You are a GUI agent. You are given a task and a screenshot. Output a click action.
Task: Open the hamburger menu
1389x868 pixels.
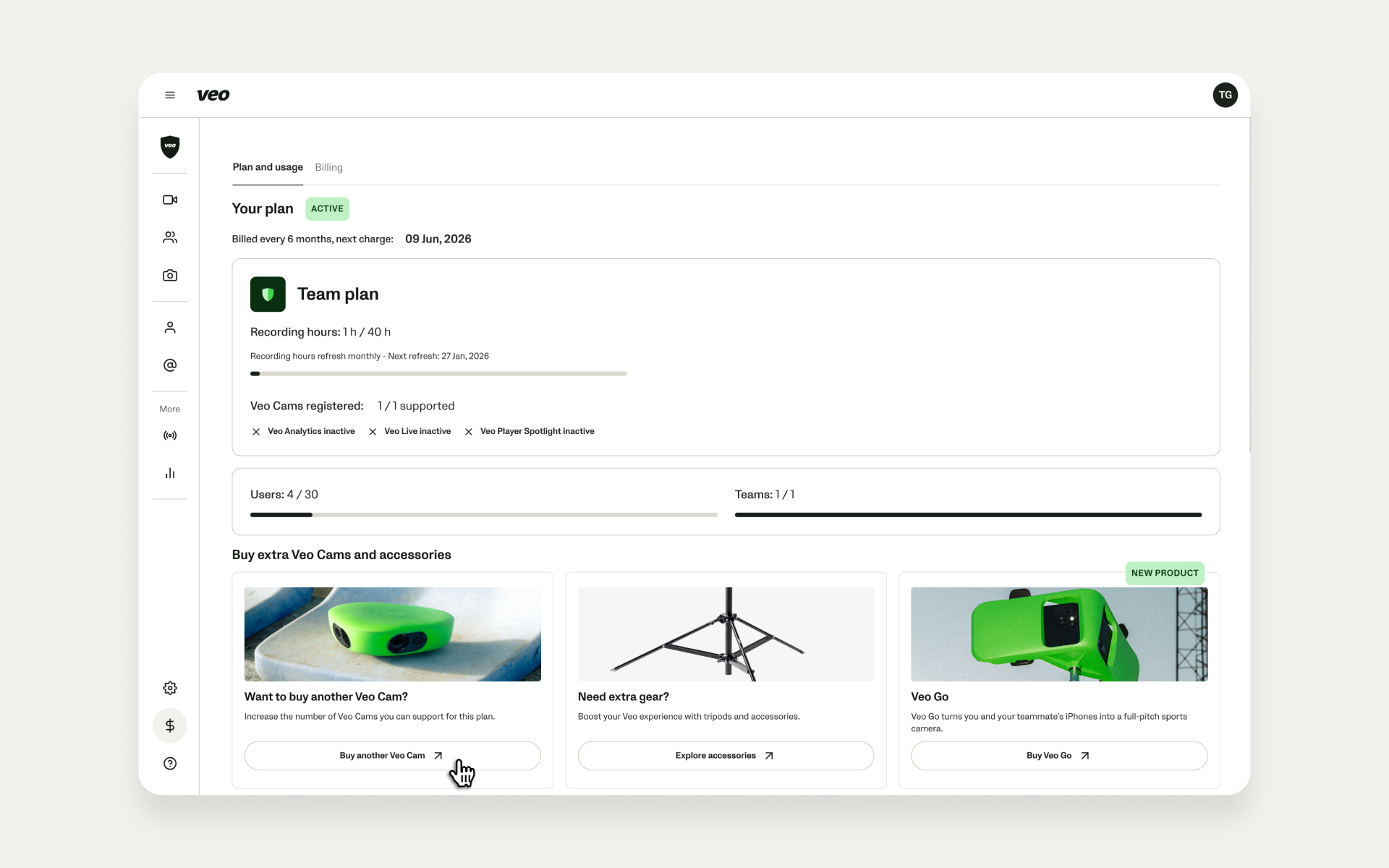click(170, 95)
